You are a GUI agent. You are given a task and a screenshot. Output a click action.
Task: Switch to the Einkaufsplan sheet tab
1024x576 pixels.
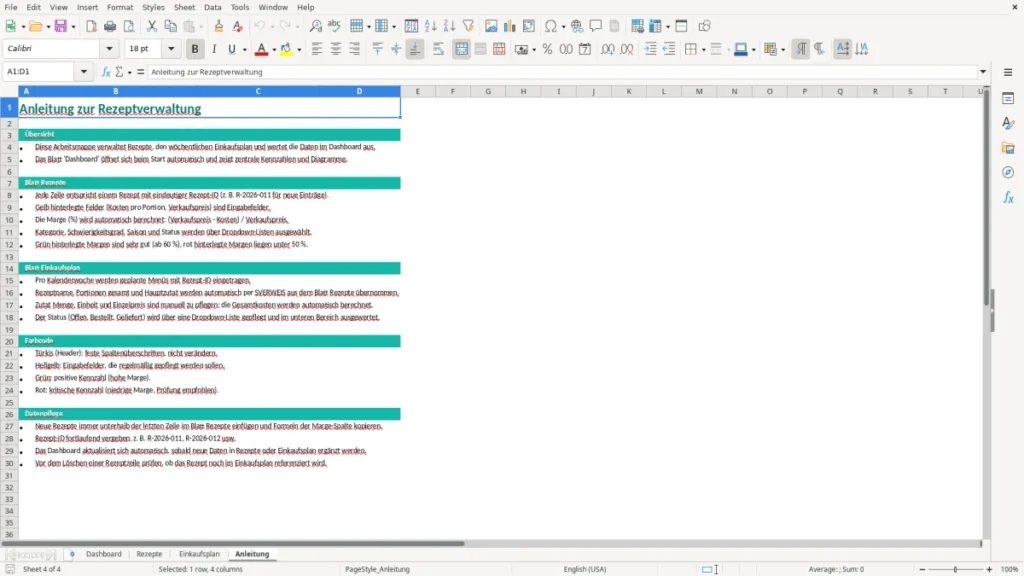[x=199, y=554]
